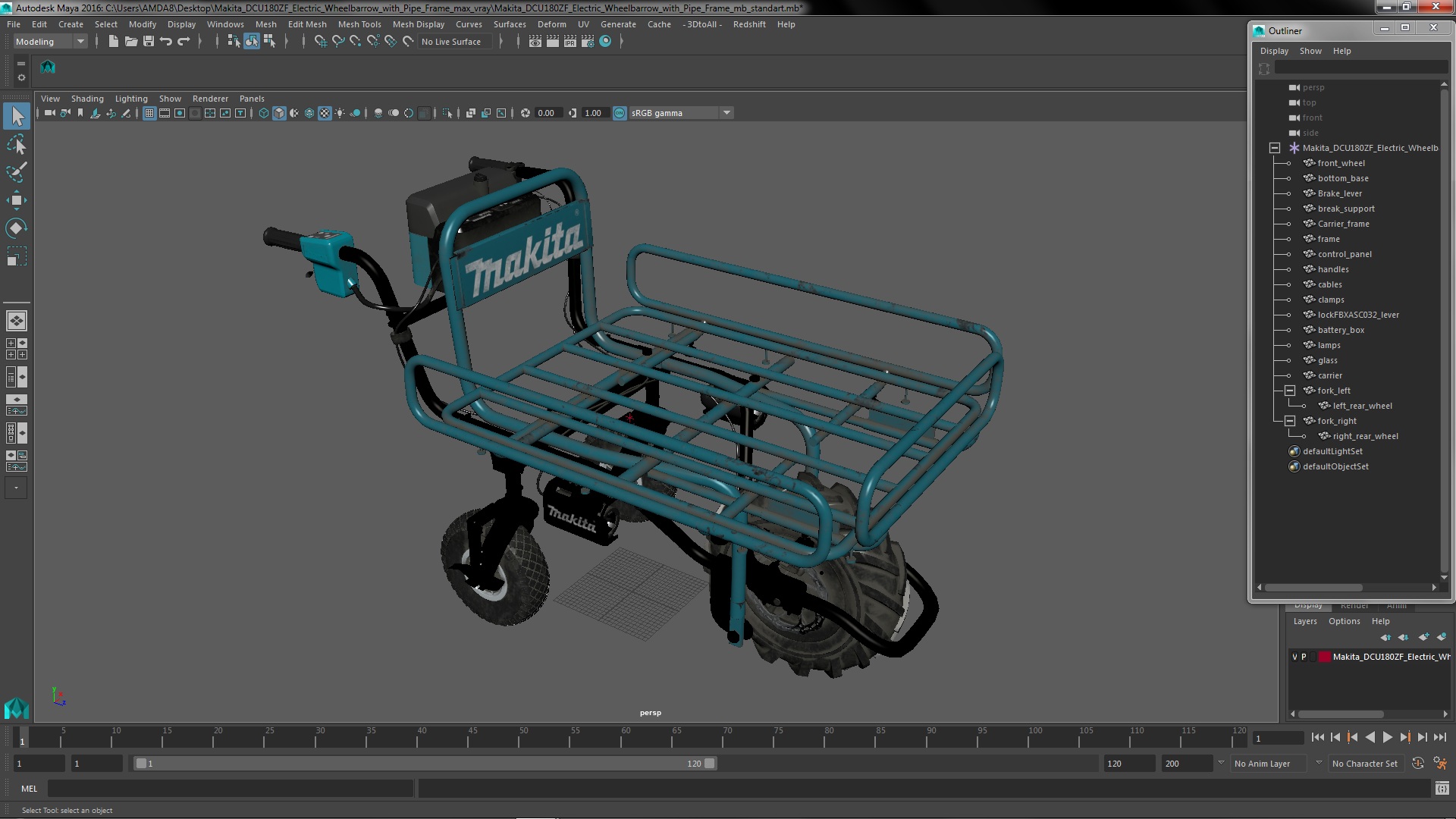Viewport: 1456px width, 819px height.
Task: Open viewport Shading menu
Action: click(87, 99)
